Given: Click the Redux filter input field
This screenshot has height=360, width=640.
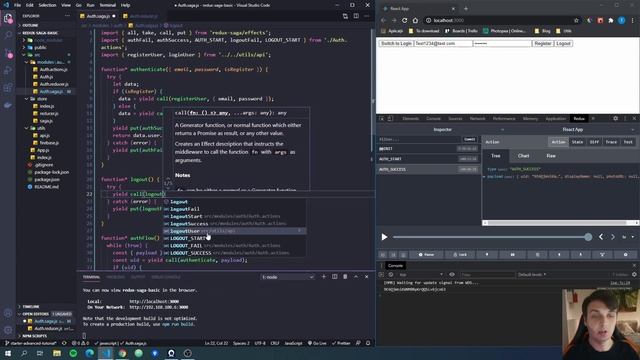Looking at the screenshot, I should point(419,140).
